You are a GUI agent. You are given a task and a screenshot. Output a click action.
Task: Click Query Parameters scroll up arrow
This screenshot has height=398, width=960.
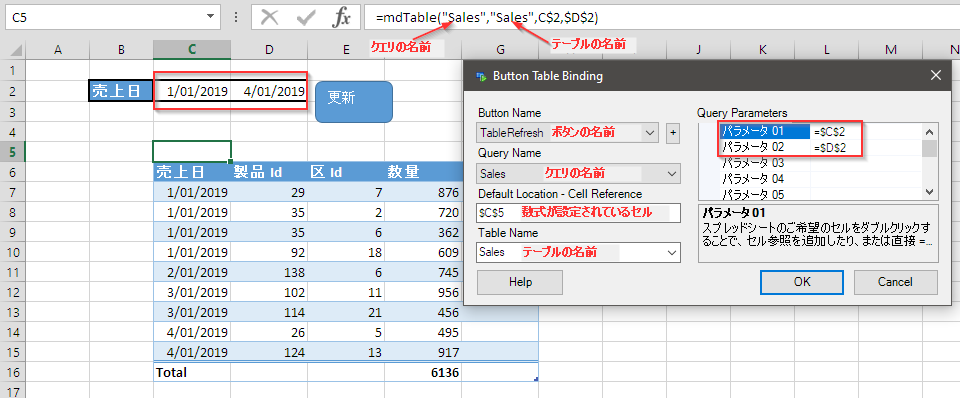(x=929, y=131)
